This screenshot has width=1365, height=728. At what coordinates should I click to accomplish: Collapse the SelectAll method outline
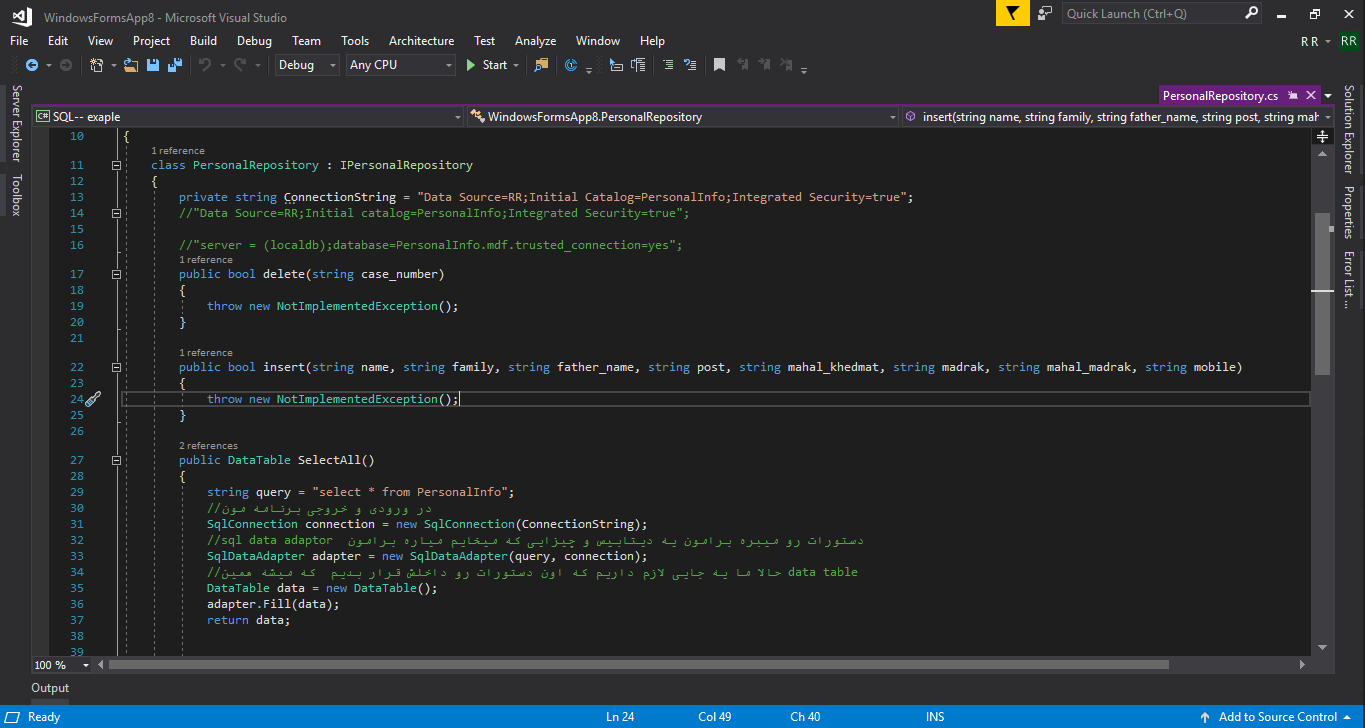pyautogui.click(x=117, y=460)
